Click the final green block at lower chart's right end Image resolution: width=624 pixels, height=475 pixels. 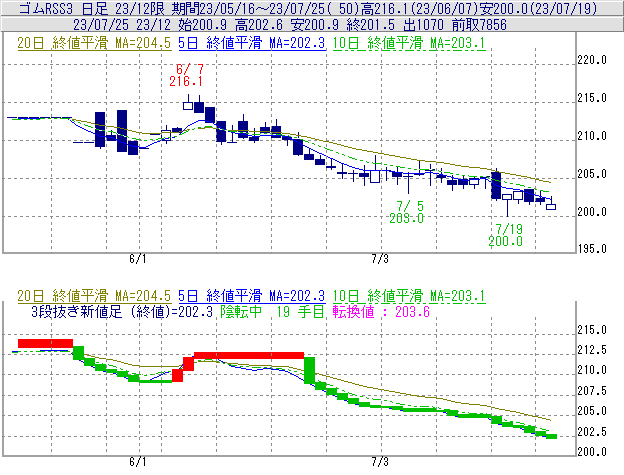[551, 437]
